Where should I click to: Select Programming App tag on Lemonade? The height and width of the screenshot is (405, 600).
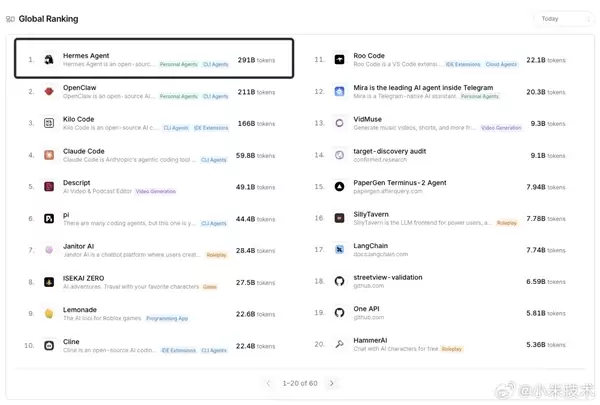[167, 318]
